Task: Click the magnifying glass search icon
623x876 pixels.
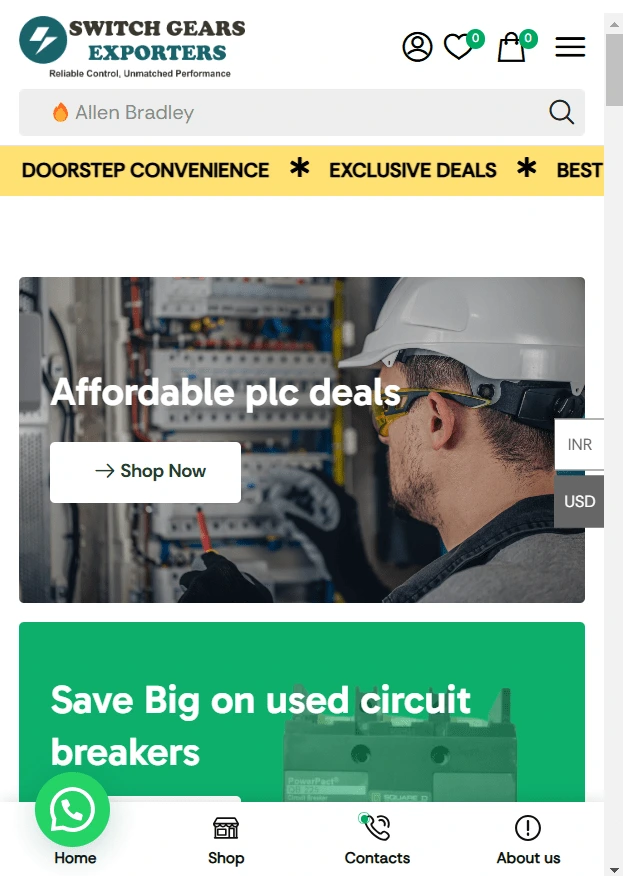Action: pyautogui.click(x=561, y=112)
